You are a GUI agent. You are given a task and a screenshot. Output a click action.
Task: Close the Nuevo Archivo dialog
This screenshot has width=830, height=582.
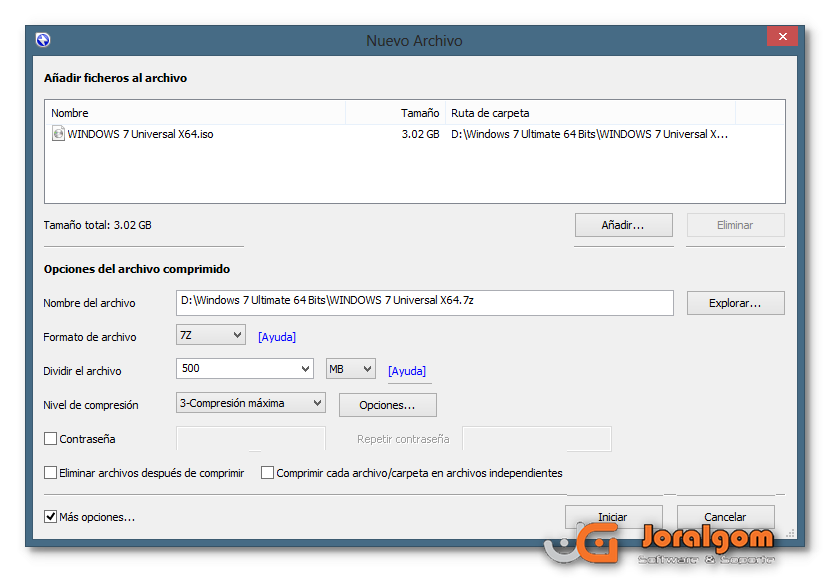click(782, 37)
